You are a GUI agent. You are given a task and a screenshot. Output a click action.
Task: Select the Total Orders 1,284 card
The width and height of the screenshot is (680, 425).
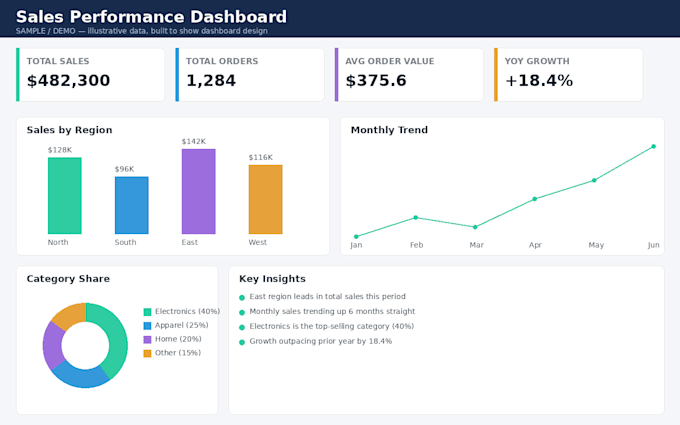[249, 75]
